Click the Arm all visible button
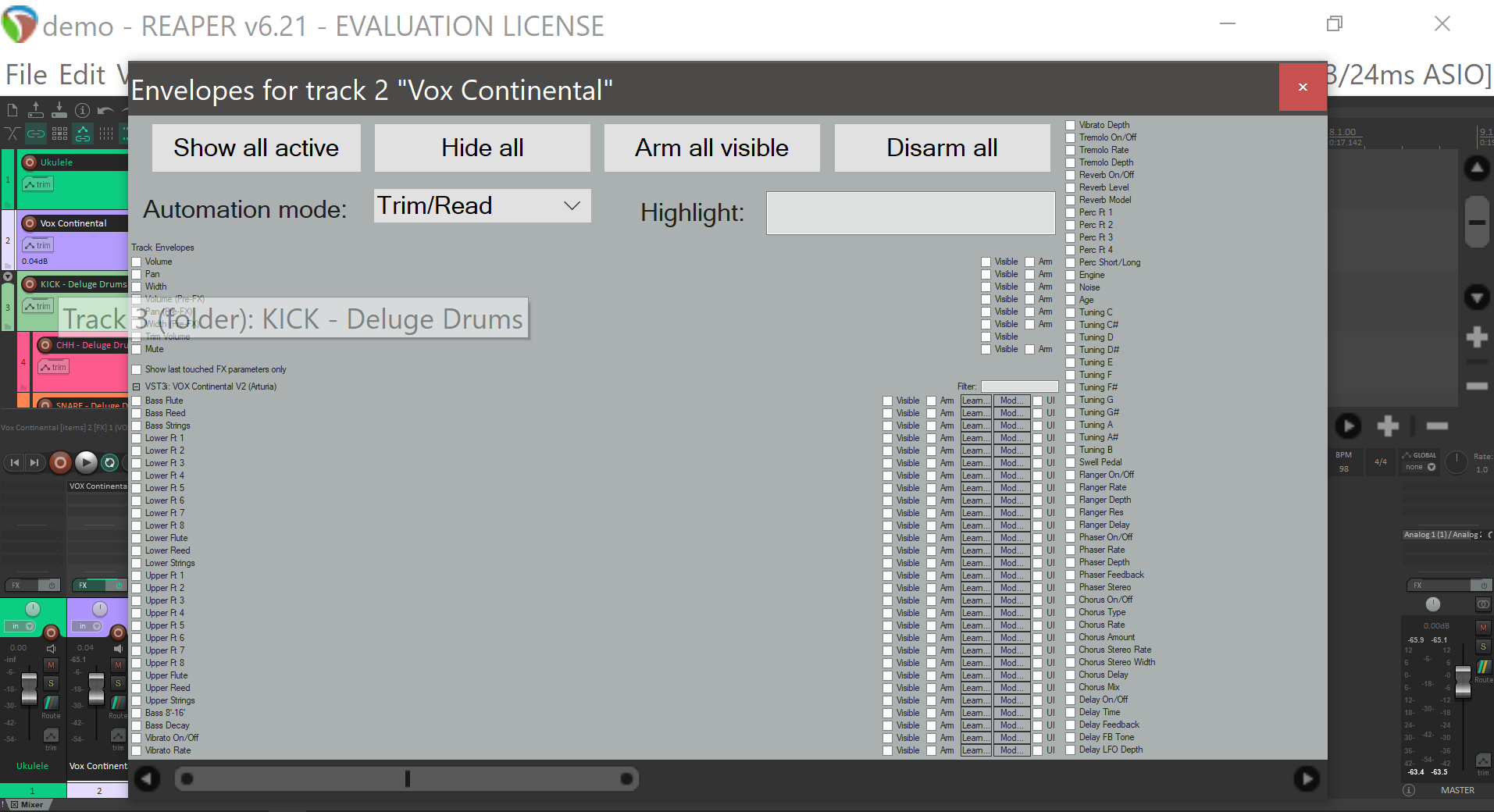This screenshot has height=812, width=1494. coord(712,148)
